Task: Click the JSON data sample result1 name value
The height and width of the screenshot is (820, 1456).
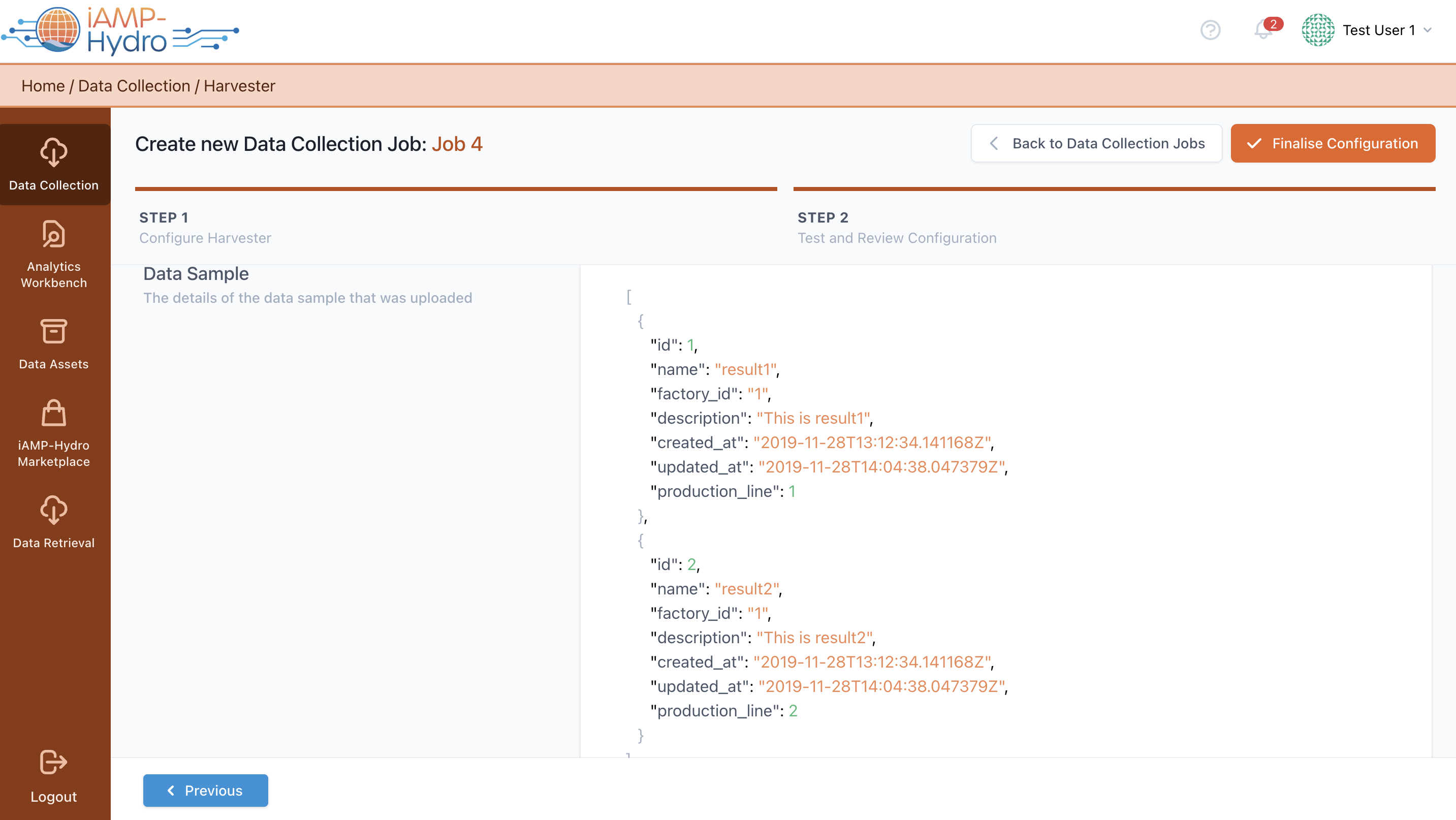Action: [x=745, y=369]
